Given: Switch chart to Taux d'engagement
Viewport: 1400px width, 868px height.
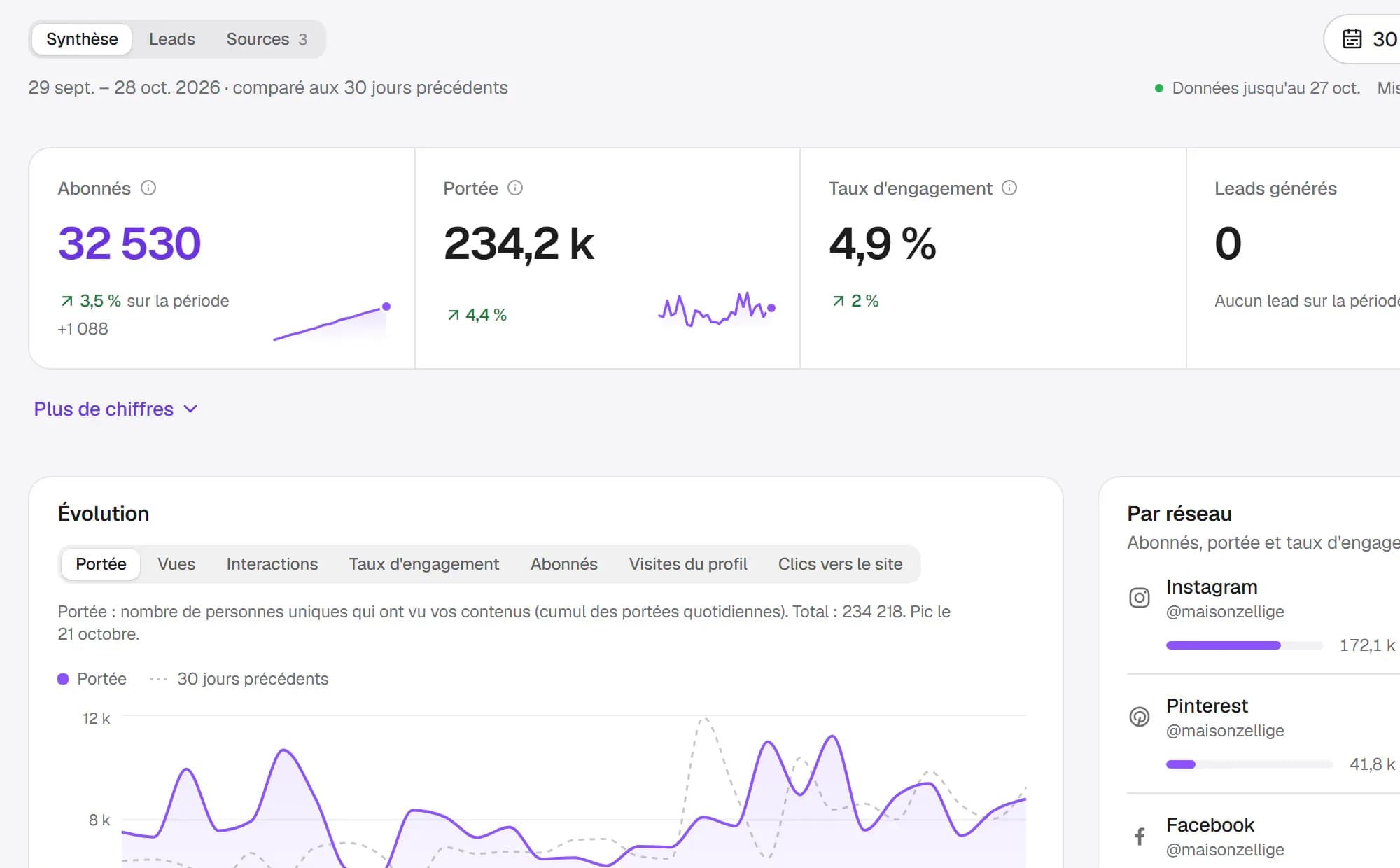Looking at the screenshot, I should tap(424, 564).
